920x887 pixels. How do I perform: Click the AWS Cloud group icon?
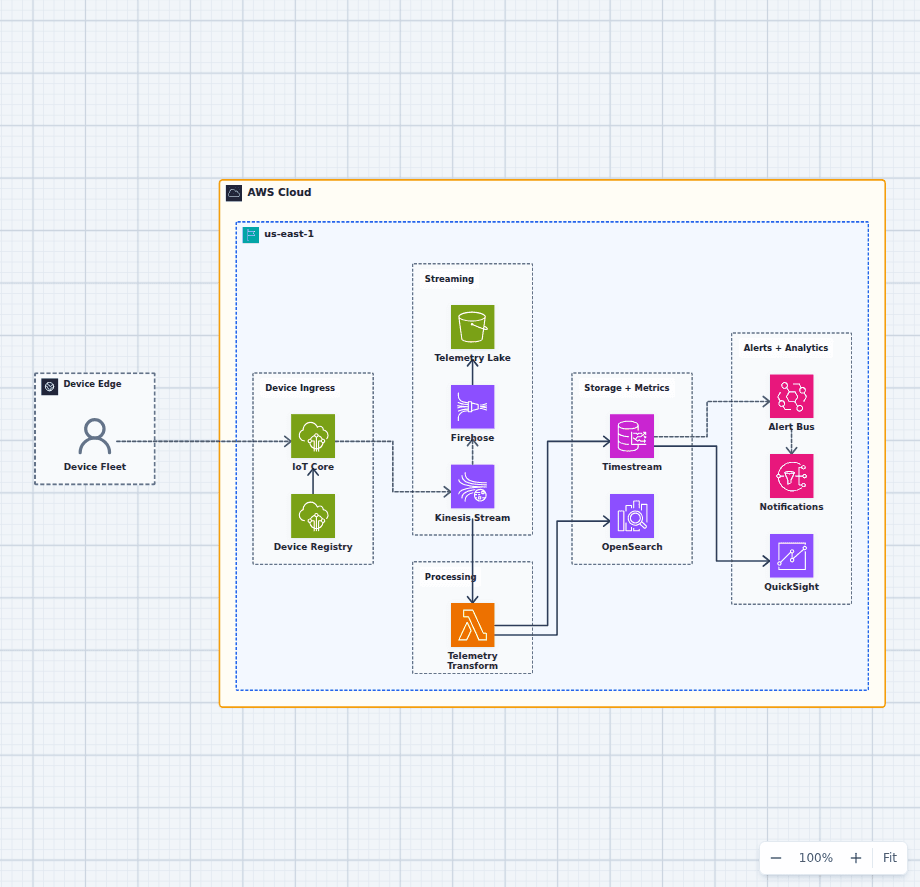point(234,193)
